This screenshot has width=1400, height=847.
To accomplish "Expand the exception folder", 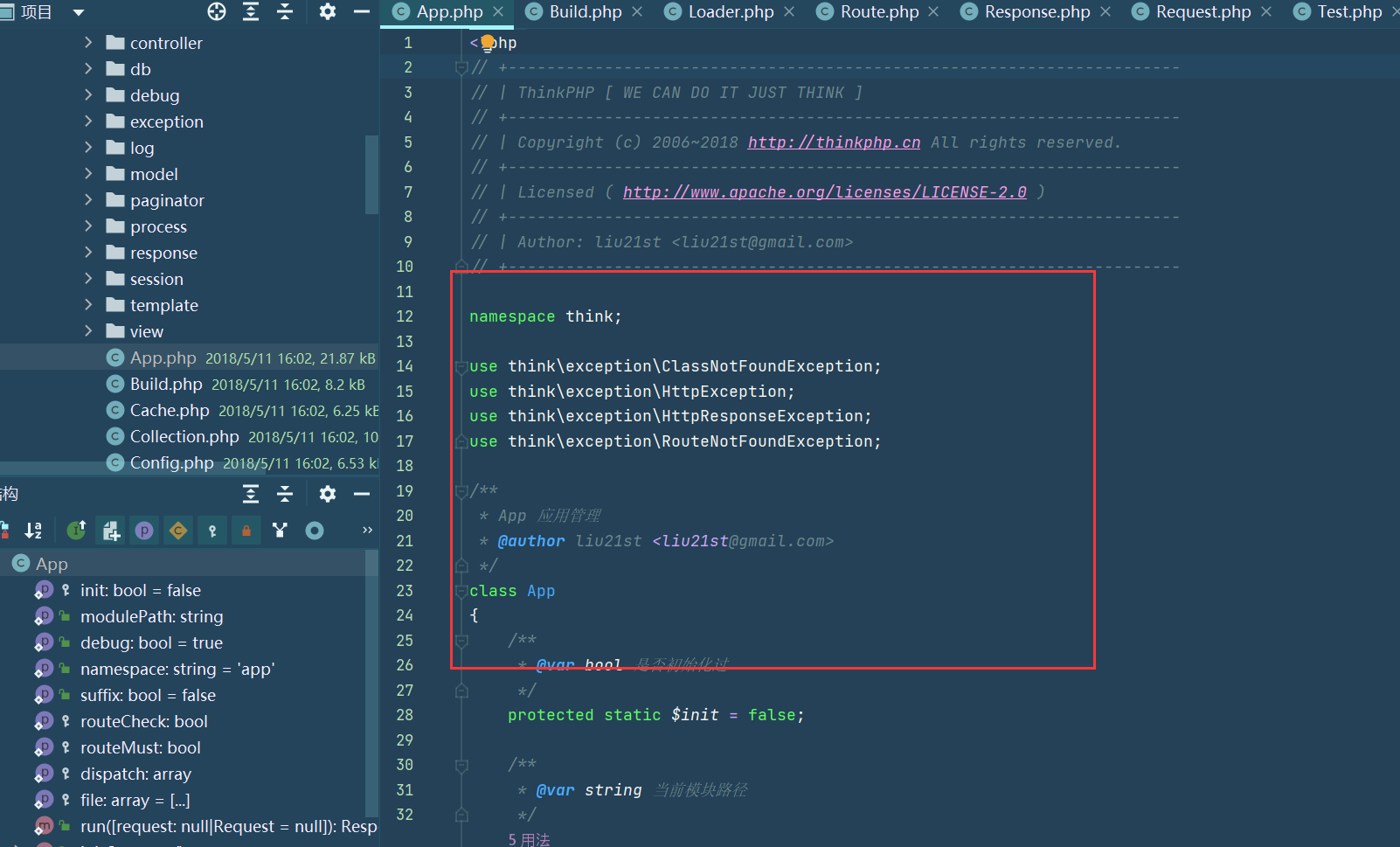I will [88, 121].
